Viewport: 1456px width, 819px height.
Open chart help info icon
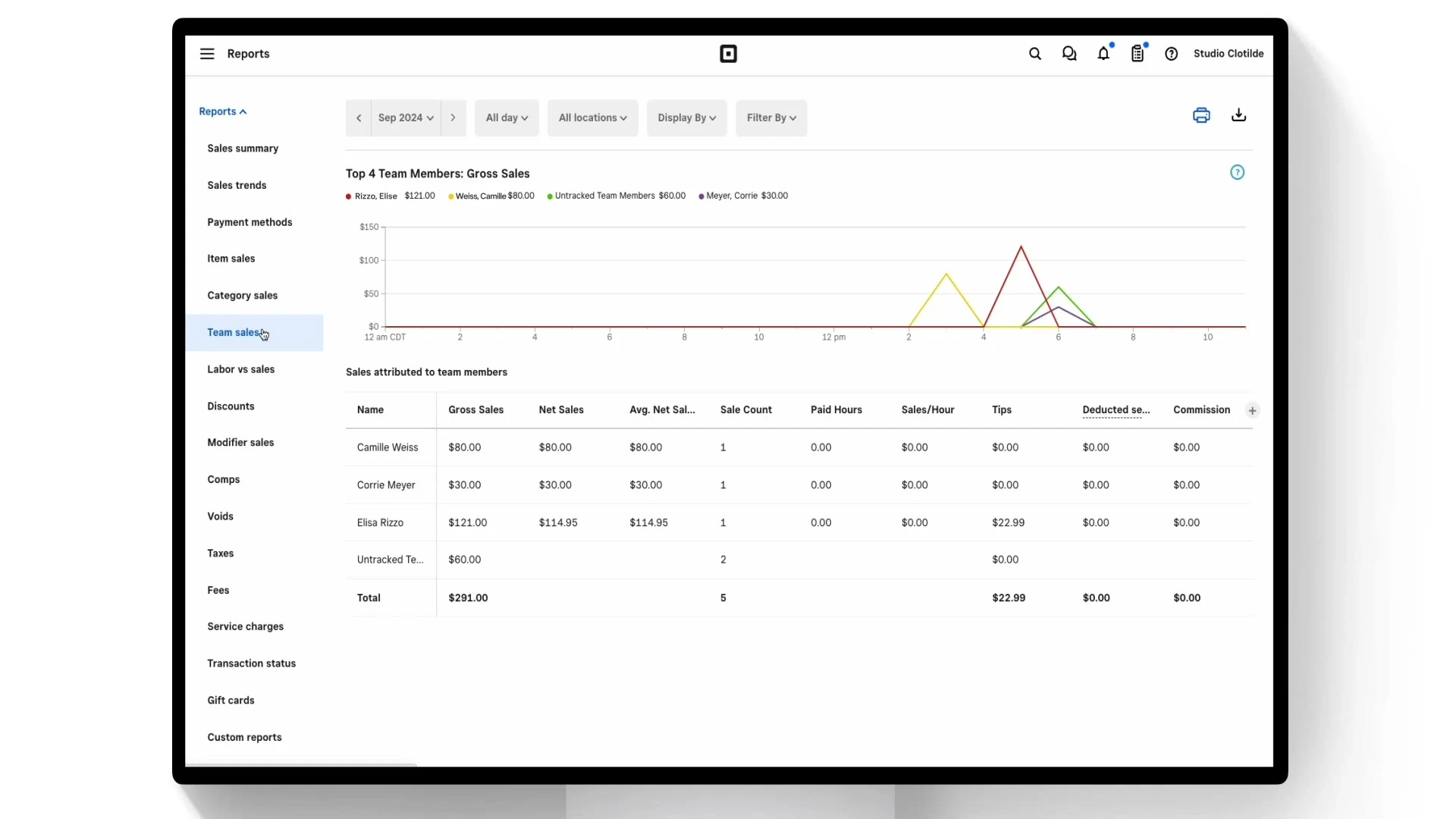(x=1237, y=173)
